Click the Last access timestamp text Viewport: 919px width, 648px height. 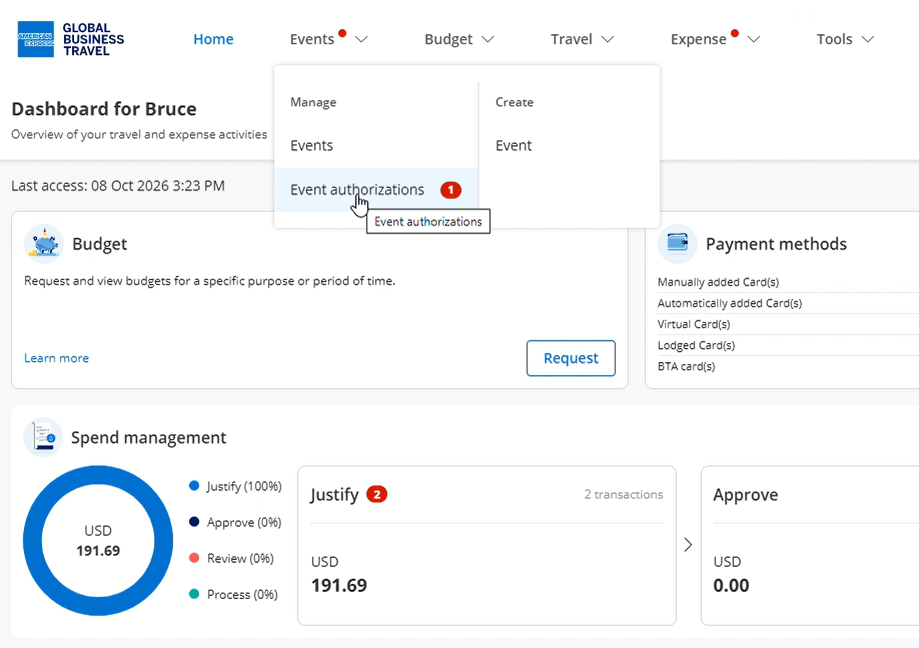pos(118,186)
